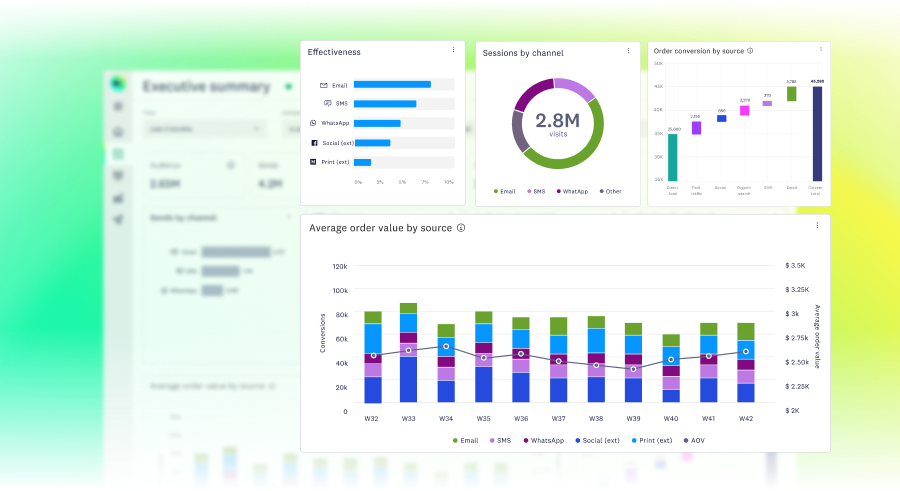Click the Facebook Social (ext) icon
This screenshot has width=900, height=491.
point(313,143)
